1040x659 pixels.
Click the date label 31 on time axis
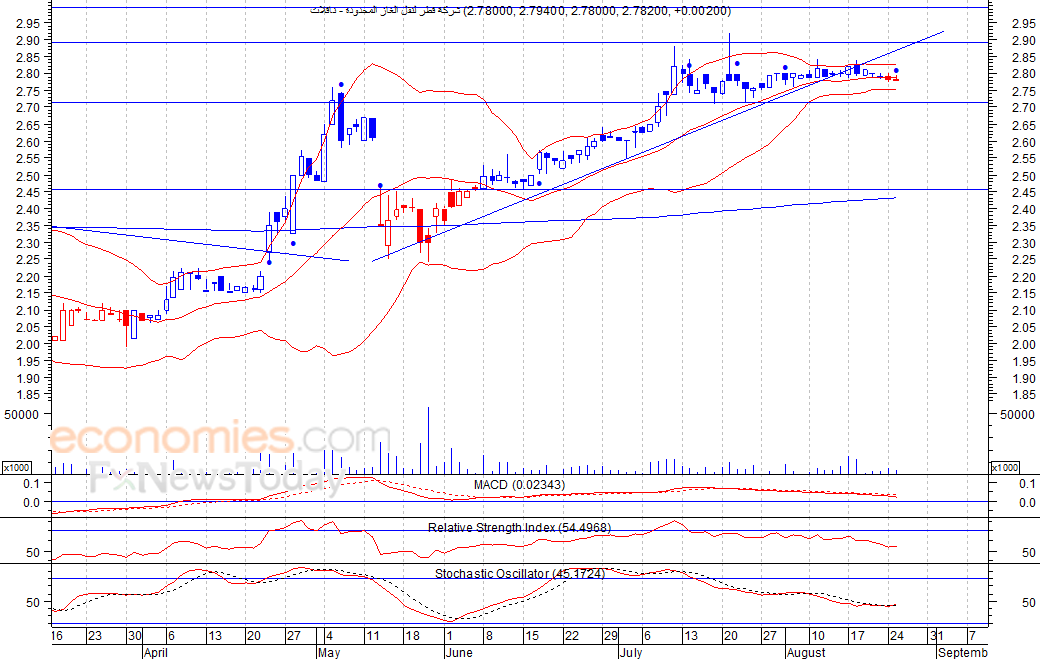coord(936,636)
